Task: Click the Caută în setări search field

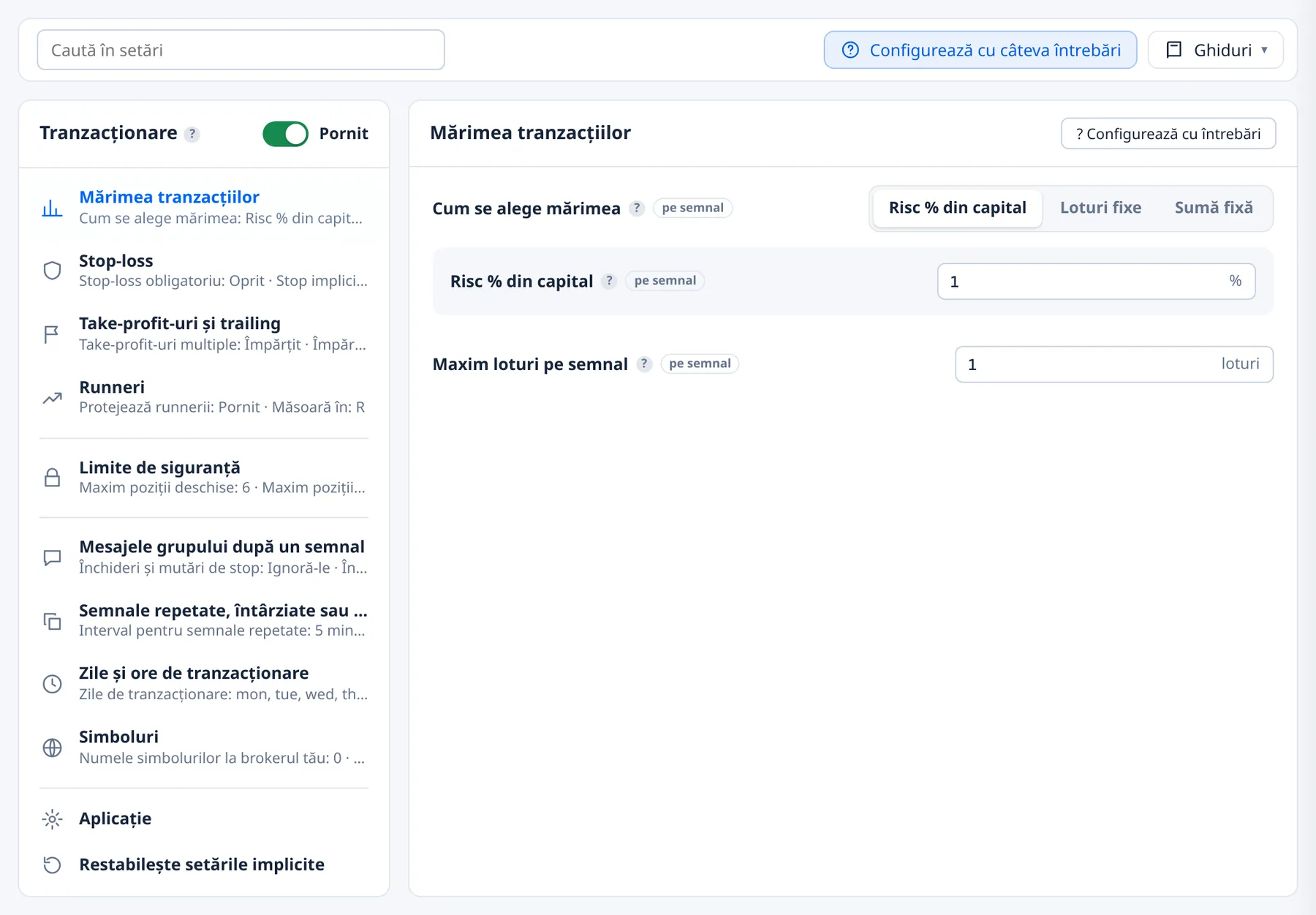Action: click(x=241, y=50)
